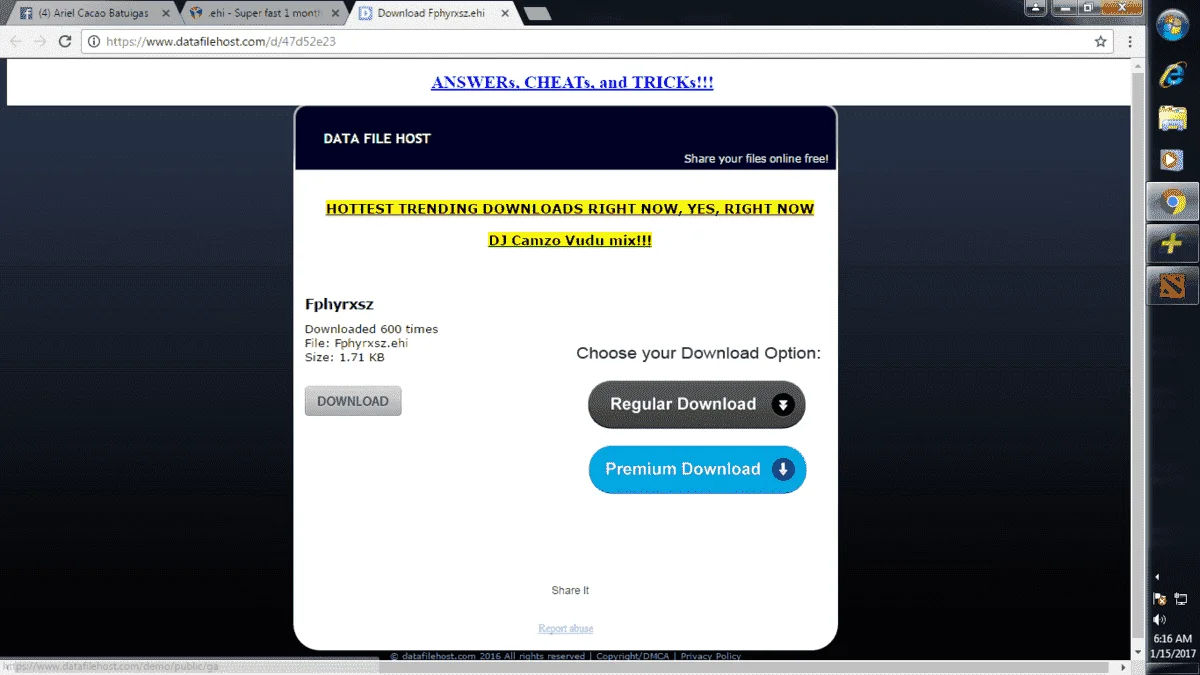1200x675 pixels.
Task: Open network status icon in tray
Action: (1181, 599)
